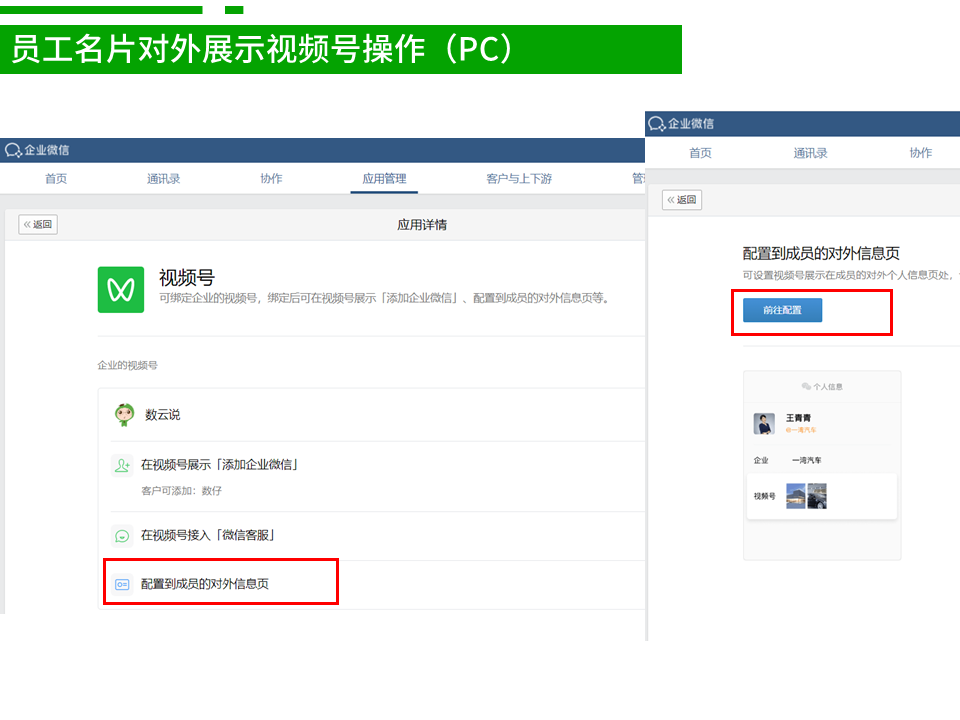The image size is (960, 720).
Task: Click the 返回 button in the right window
Action: tap(682, 200)
